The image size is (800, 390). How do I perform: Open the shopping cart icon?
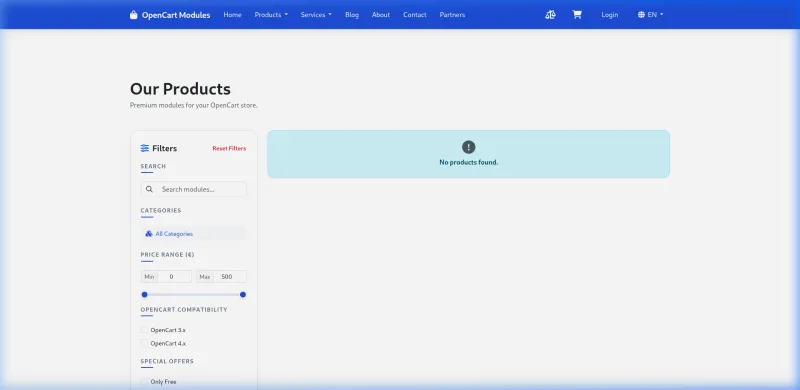point(577,15)
